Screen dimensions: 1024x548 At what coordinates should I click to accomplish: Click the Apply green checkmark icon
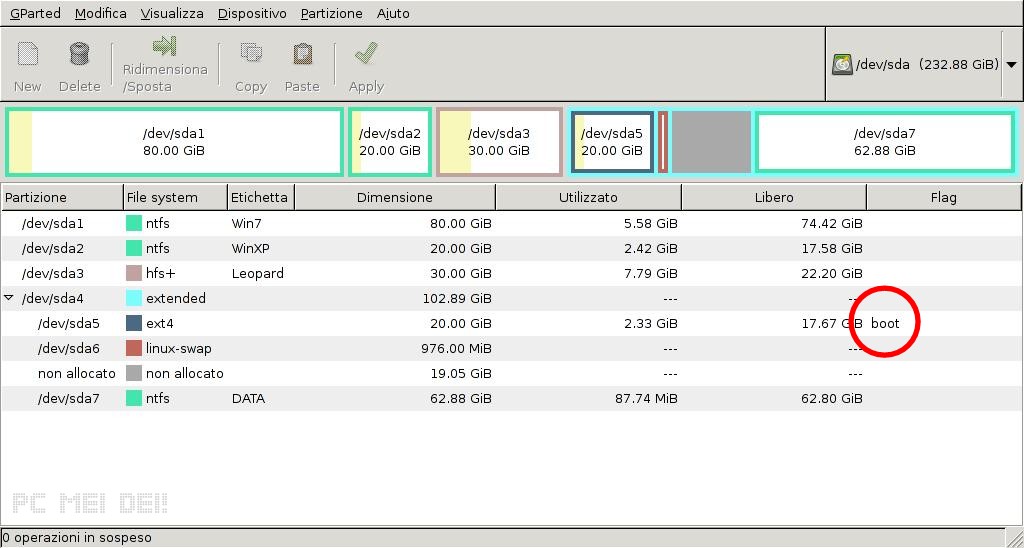point(366,54)
